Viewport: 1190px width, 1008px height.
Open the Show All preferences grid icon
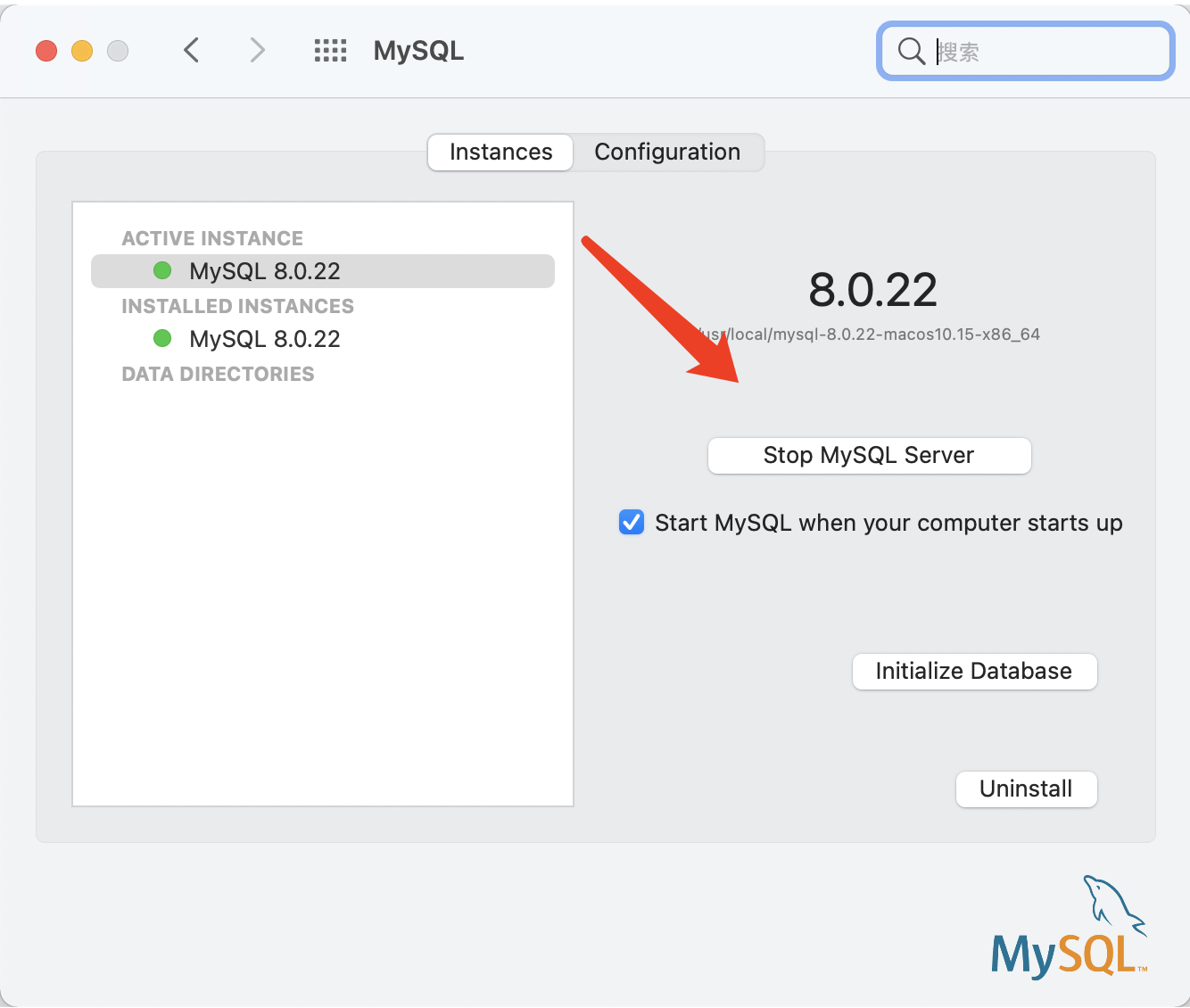point(330,51)
